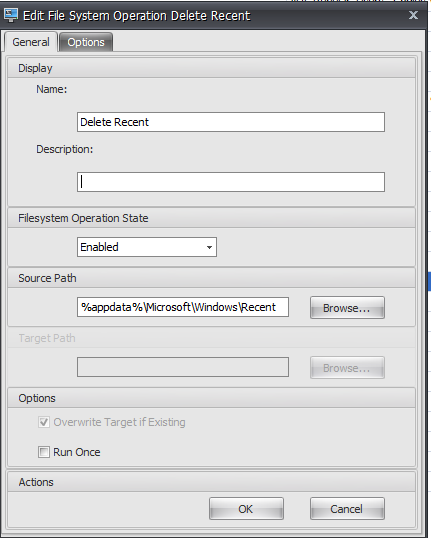Close the Edit File System Operation dialog
This screenshot has height=538, width=431.
click(413, 15)
